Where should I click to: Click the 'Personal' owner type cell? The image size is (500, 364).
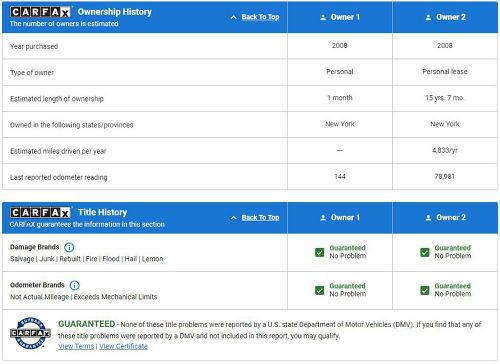[340, 72]
